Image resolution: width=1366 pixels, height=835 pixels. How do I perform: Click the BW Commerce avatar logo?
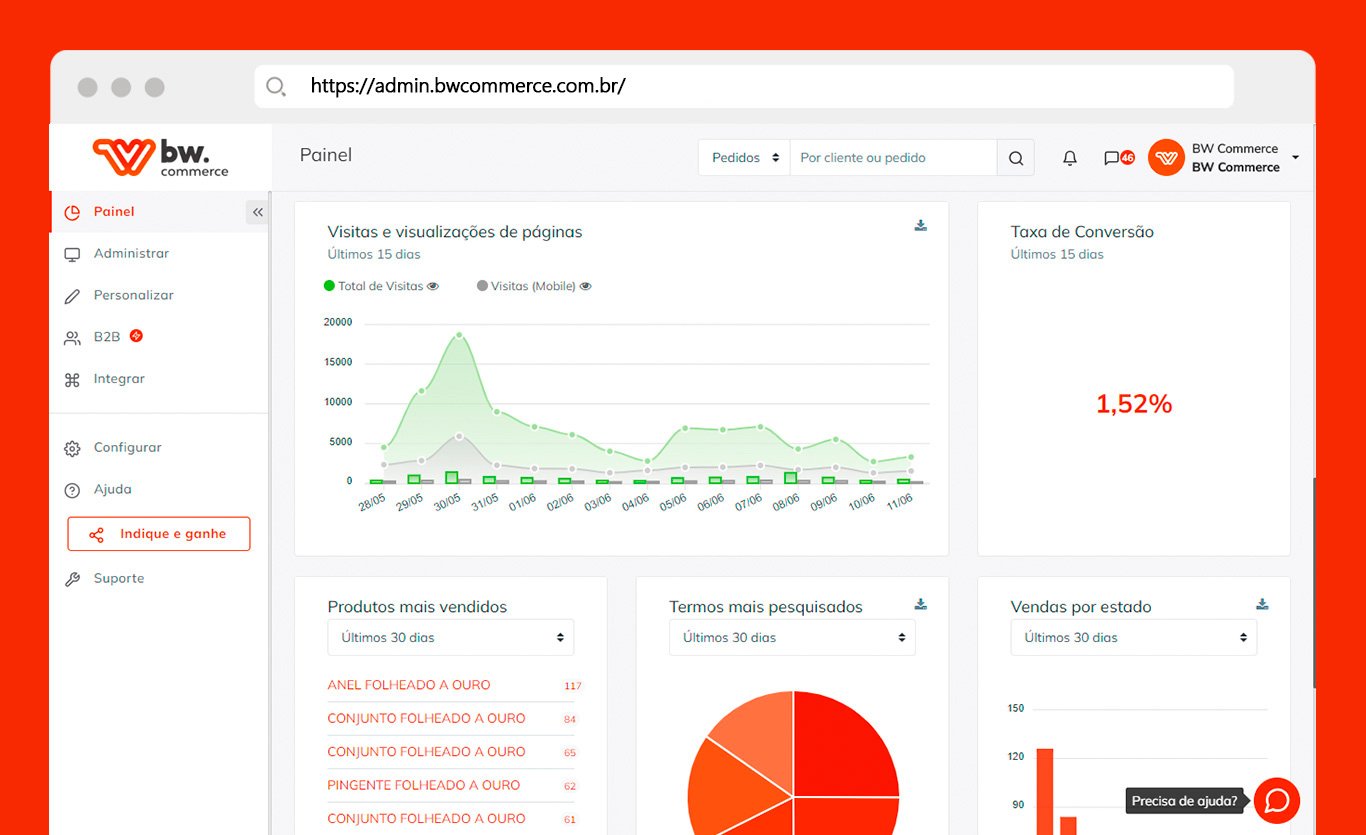[x=1166, y=158]
